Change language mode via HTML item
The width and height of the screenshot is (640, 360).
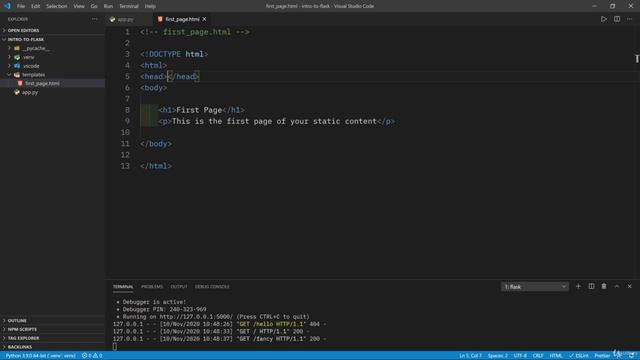[x=556, y=356]
